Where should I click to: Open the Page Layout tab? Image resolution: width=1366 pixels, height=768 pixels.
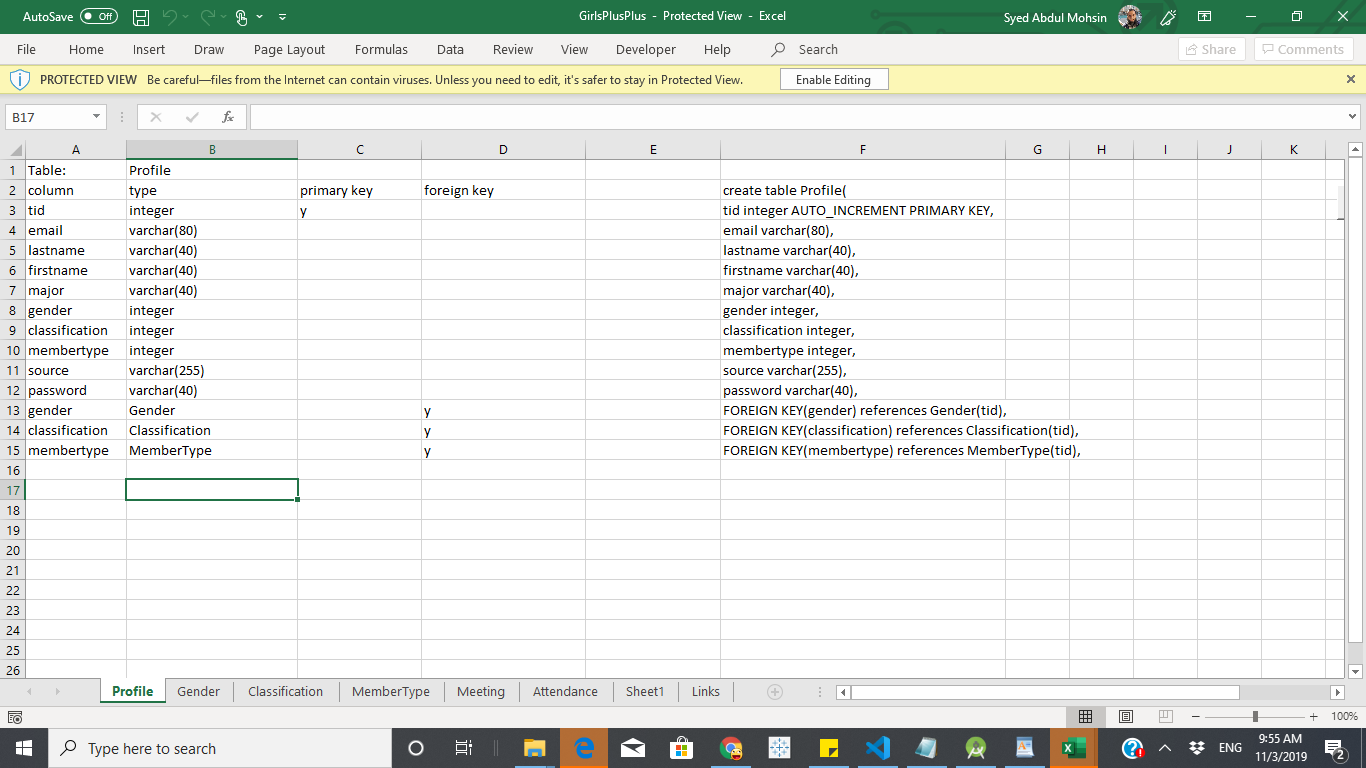tap(289, 49)
